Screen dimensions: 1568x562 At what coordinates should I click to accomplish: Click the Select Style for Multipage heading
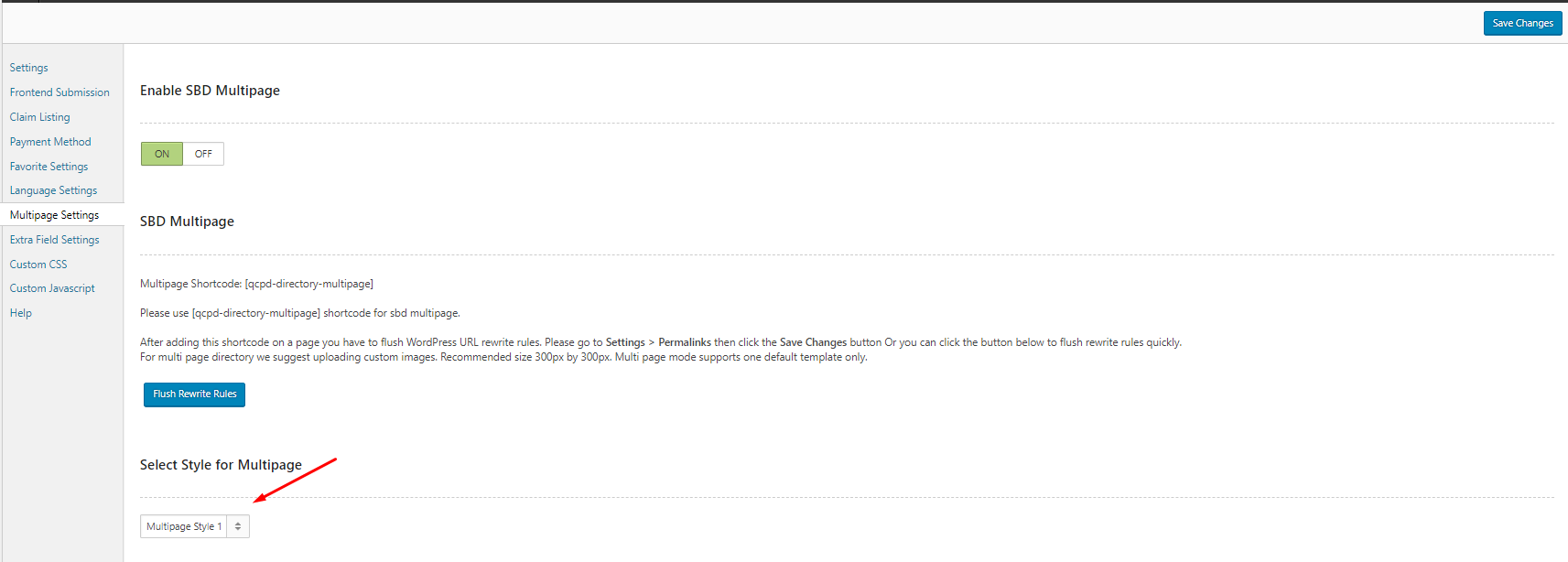click(x=221, y=465)
